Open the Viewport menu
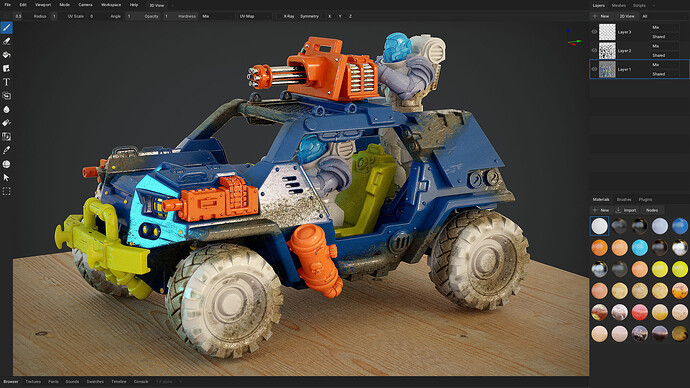690x388 pixels. [x=43, y=5]
